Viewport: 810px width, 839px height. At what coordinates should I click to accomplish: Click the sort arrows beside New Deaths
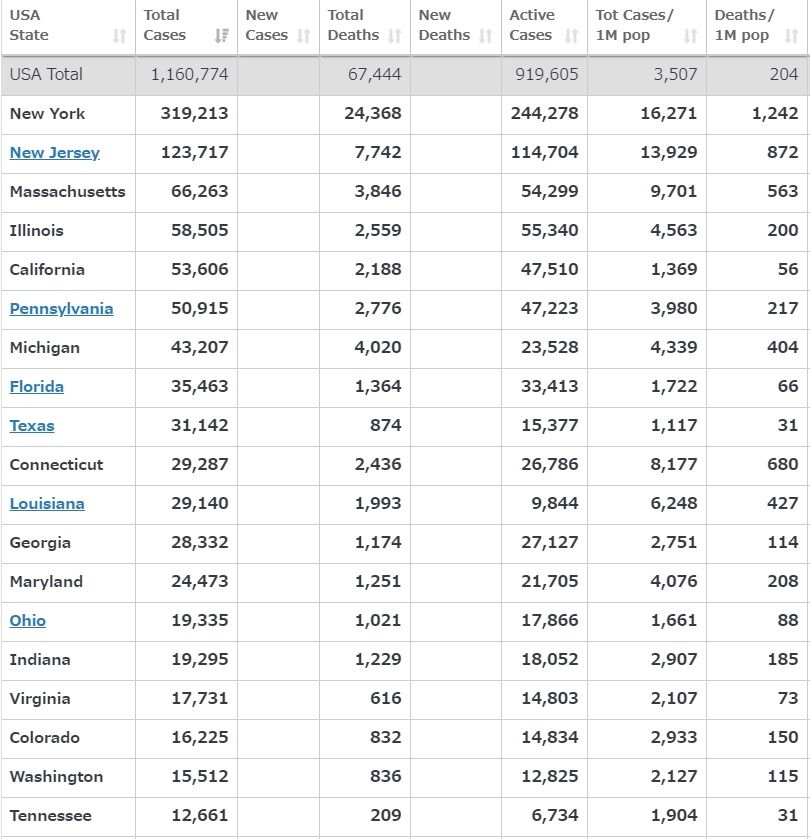point(485,36)
